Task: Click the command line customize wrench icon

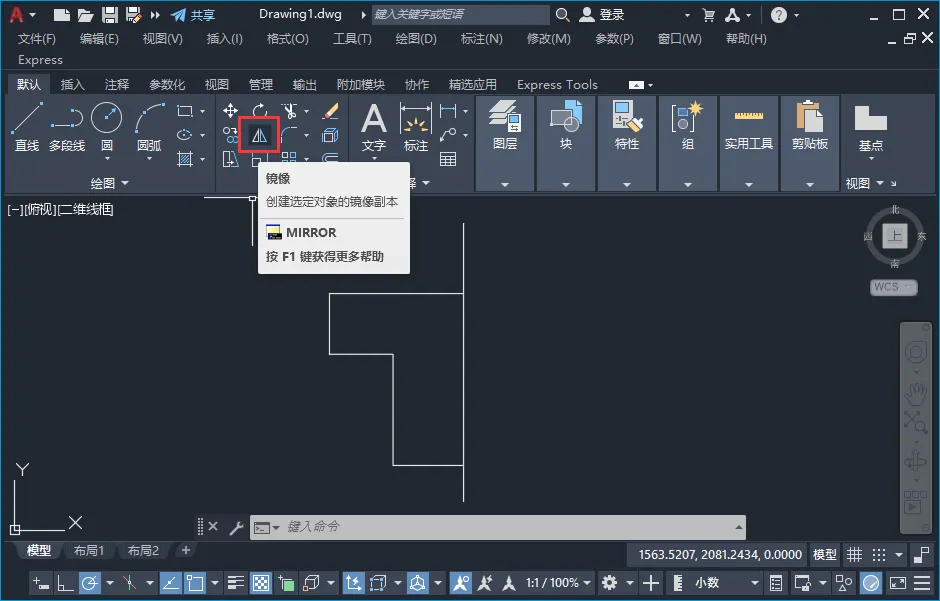Action: [x=236, y=527]
